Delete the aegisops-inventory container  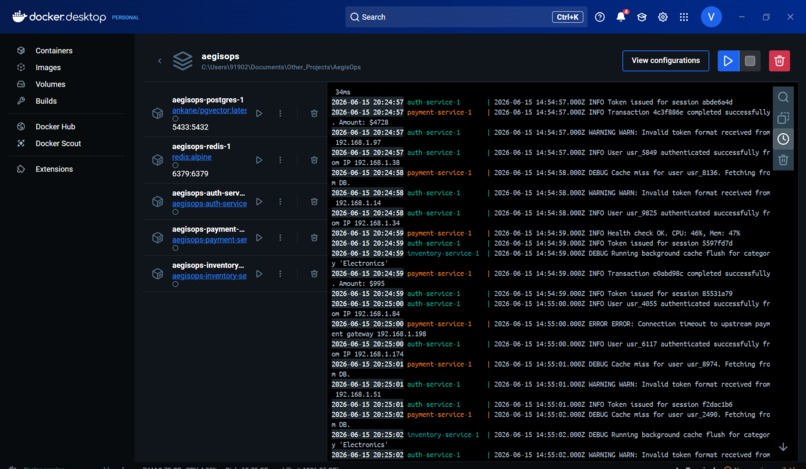tap(314, 274)
